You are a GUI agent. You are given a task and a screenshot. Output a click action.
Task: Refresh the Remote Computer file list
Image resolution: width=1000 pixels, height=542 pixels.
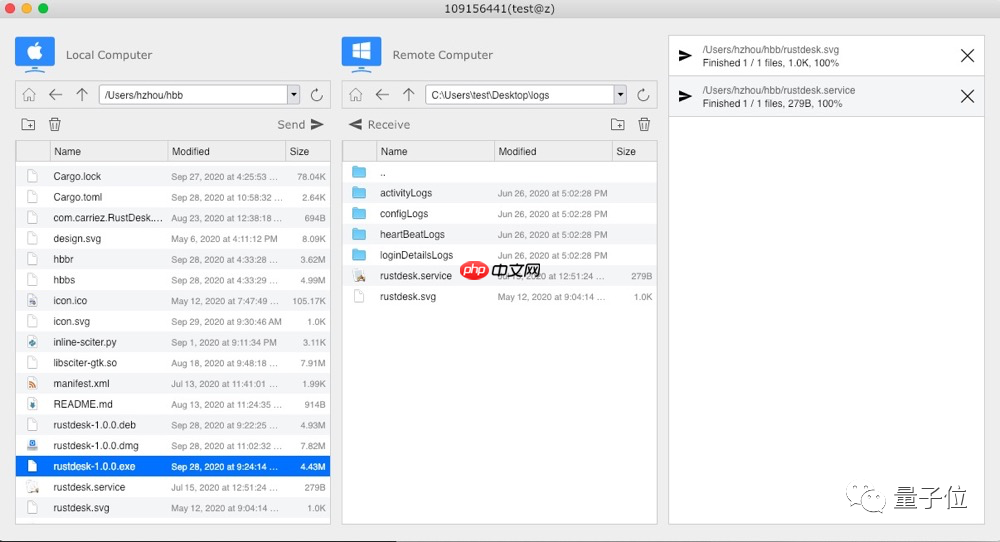(643, 95)
